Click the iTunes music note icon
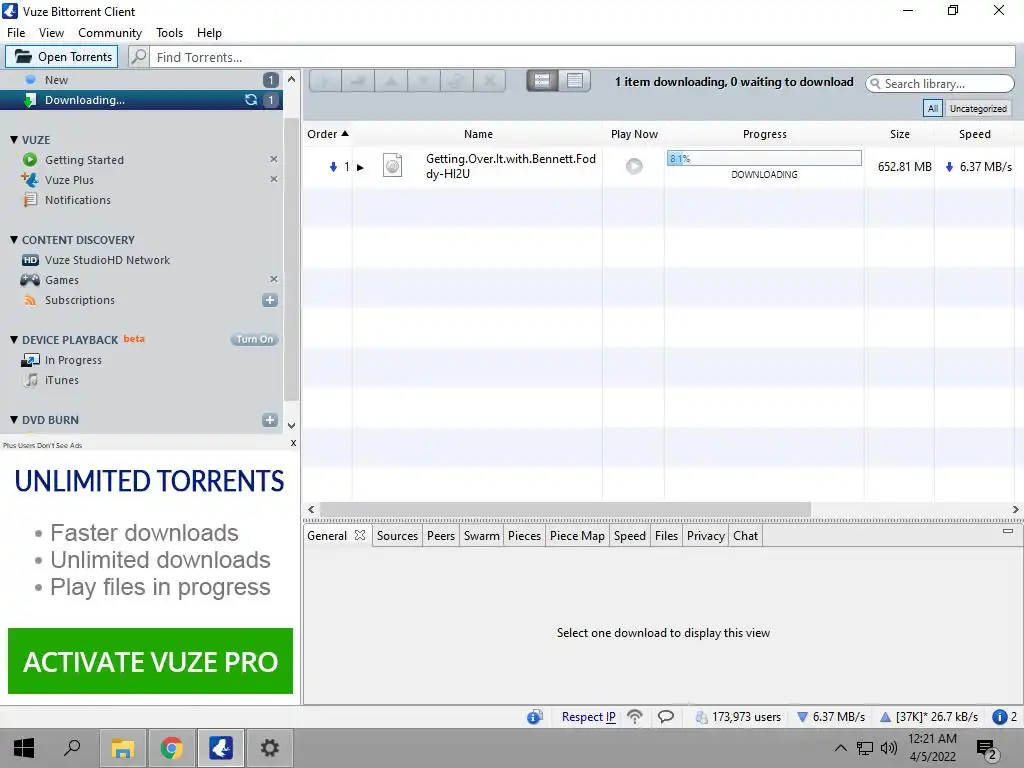1024x768 pixels. click(x=31, y=380)
